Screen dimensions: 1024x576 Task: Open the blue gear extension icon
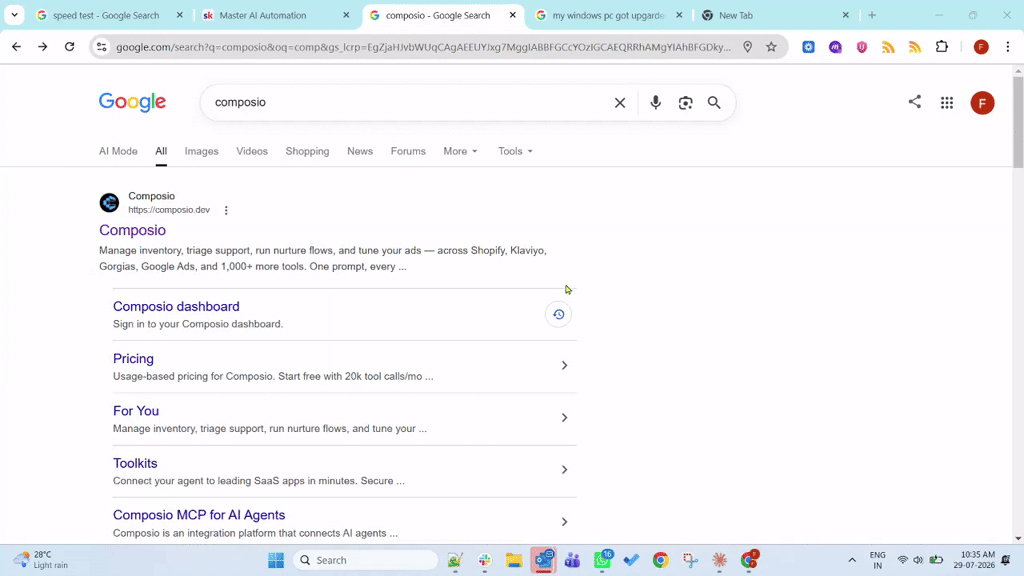click(808, 46)
